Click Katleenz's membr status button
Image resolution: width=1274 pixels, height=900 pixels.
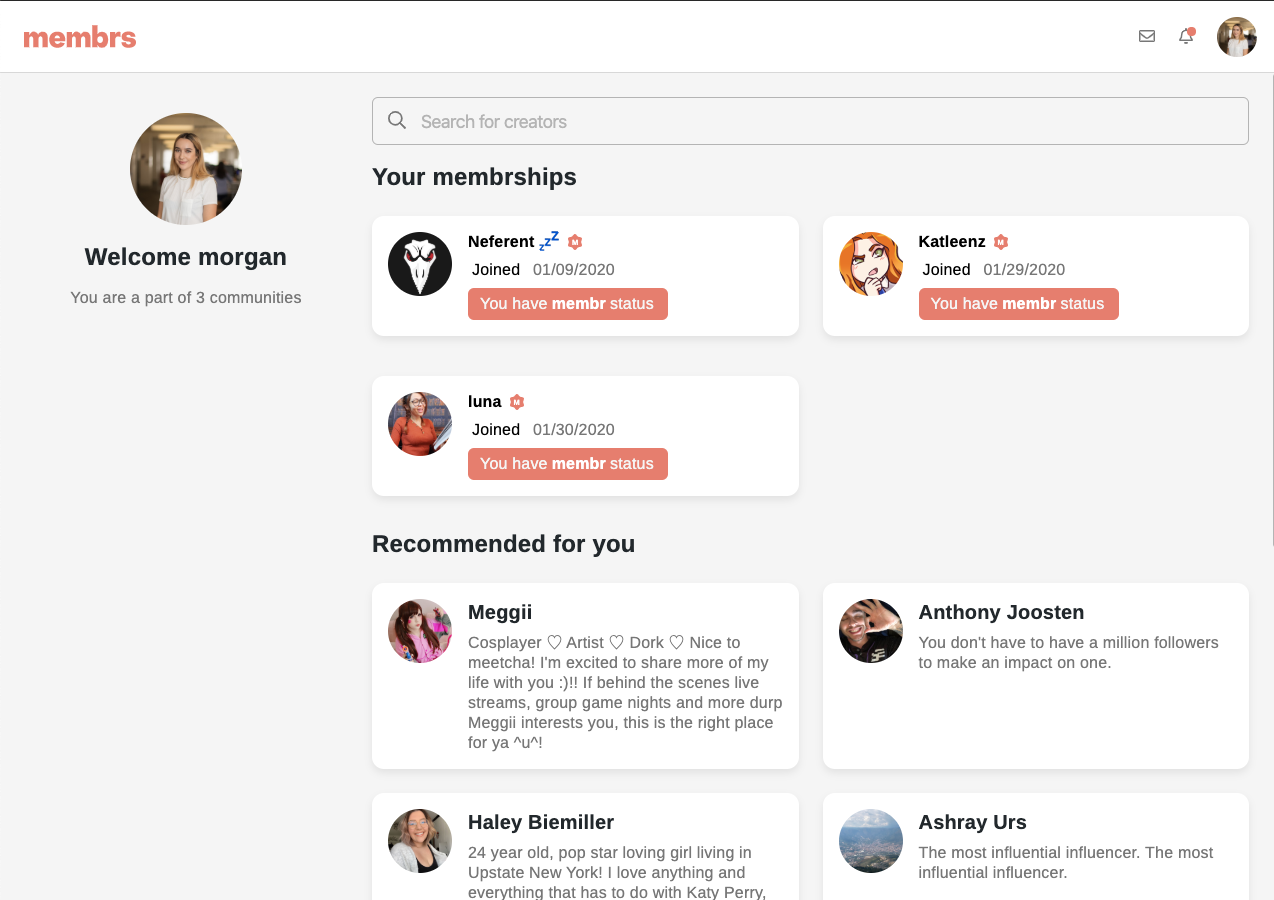click(1018, 304)
